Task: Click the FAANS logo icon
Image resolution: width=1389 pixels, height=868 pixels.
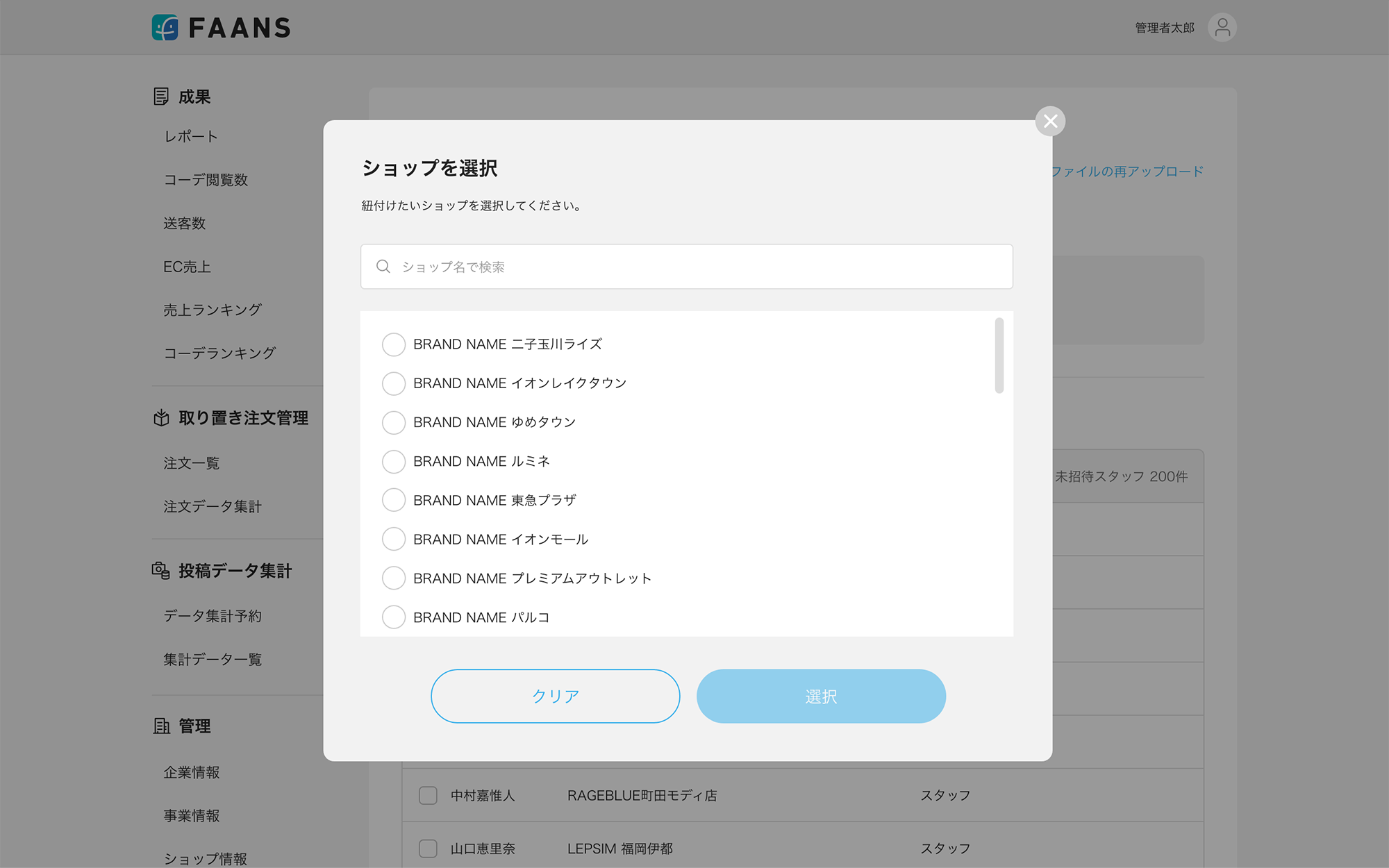Action: [x=165, y=28]
